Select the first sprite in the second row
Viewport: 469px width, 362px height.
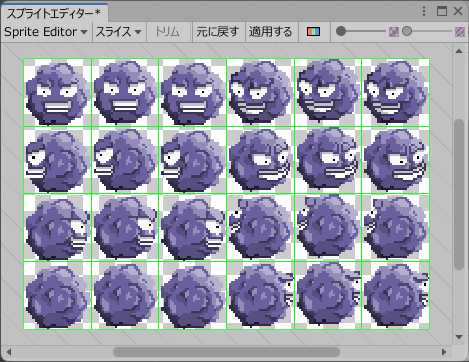coord(57,160)
